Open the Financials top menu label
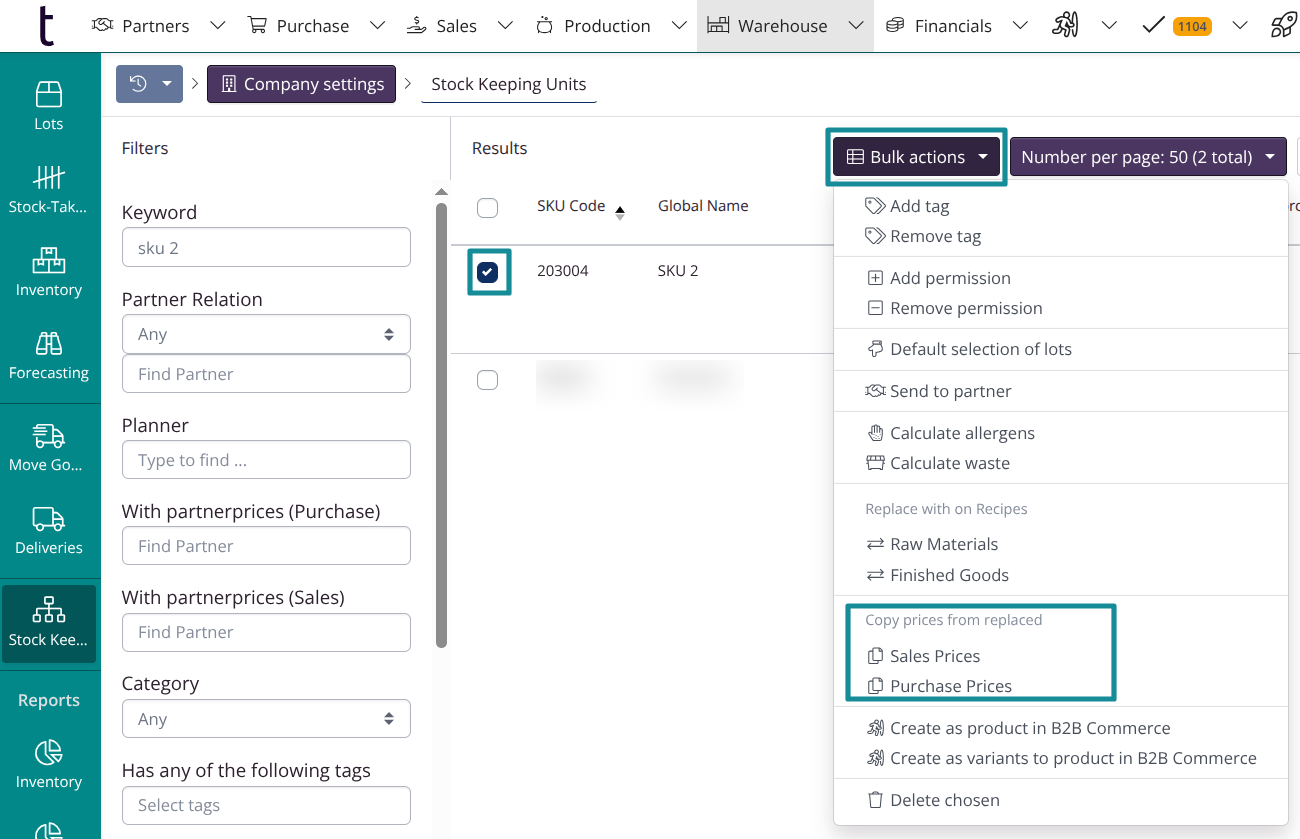1300x839 pixels. tap(953, 26)
